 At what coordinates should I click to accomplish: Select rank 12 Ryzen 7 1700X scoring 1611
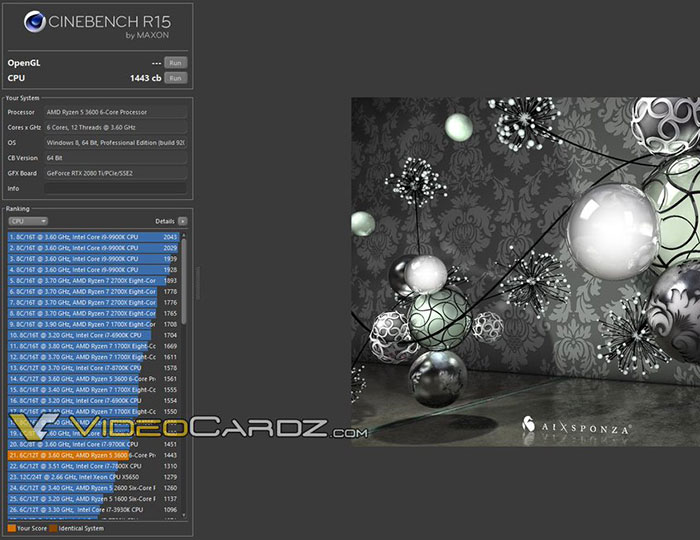click(x=93, y=357)
